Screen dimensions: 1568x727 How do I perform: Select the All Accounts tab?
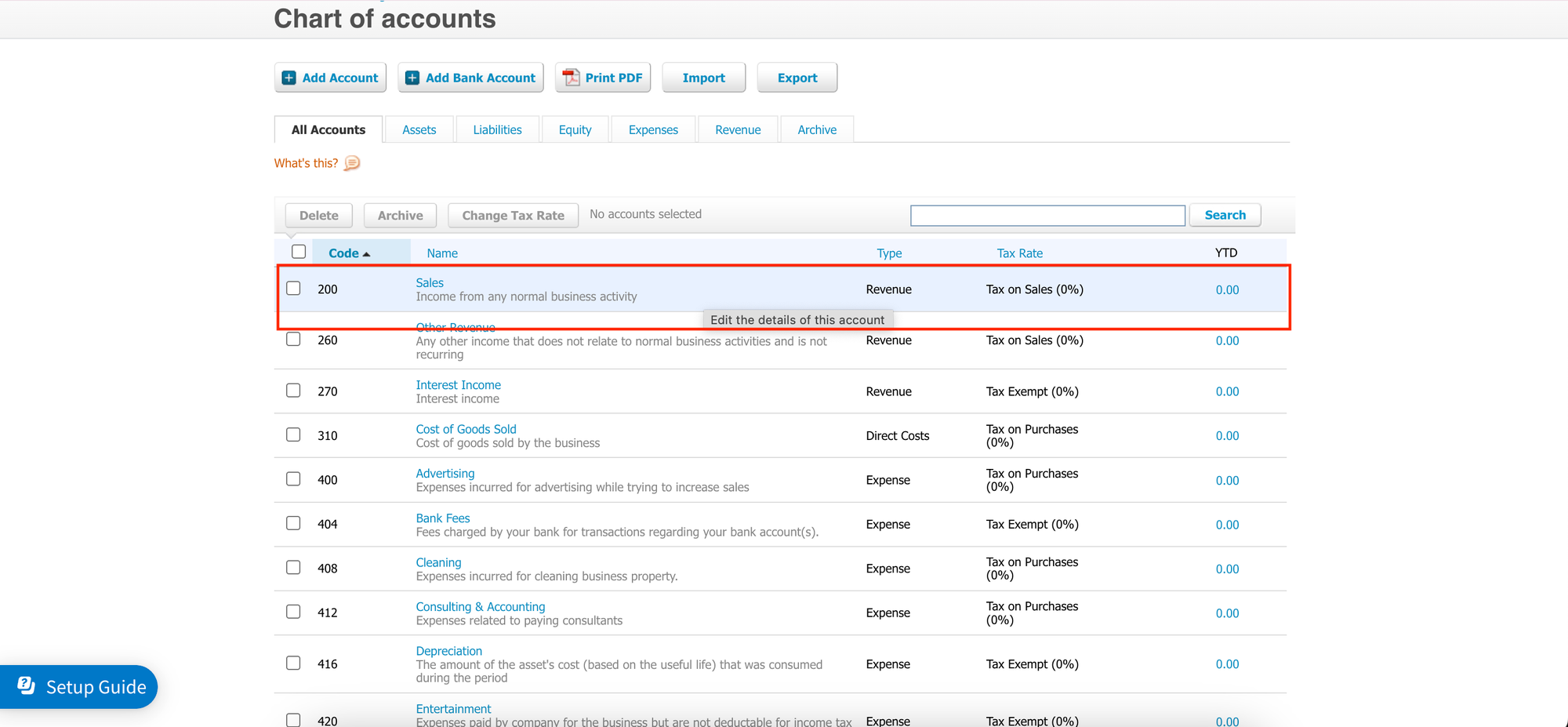328,129
